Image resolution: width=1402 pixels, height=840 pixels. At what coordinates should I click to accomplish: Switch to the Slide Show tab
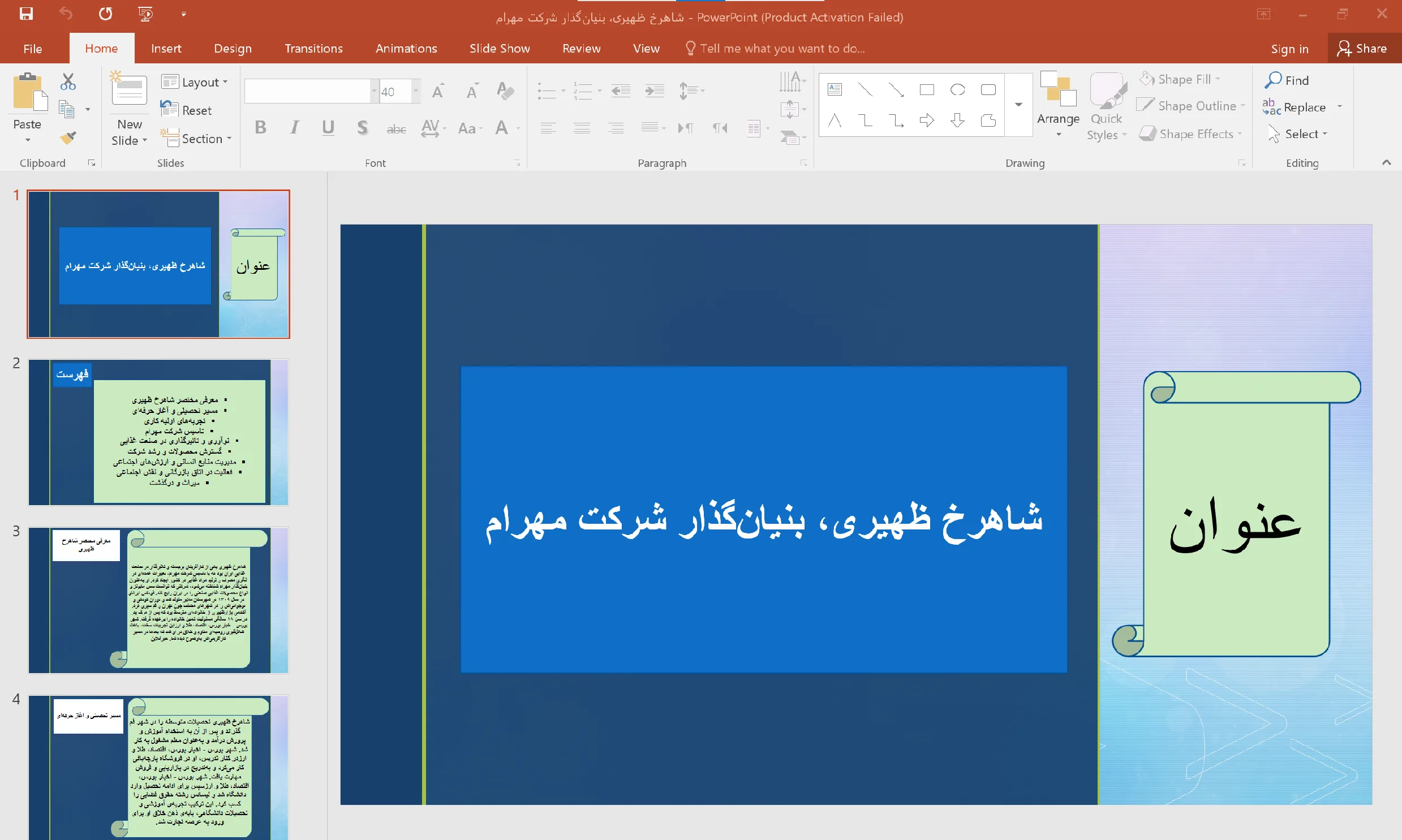tap(500, 49)
